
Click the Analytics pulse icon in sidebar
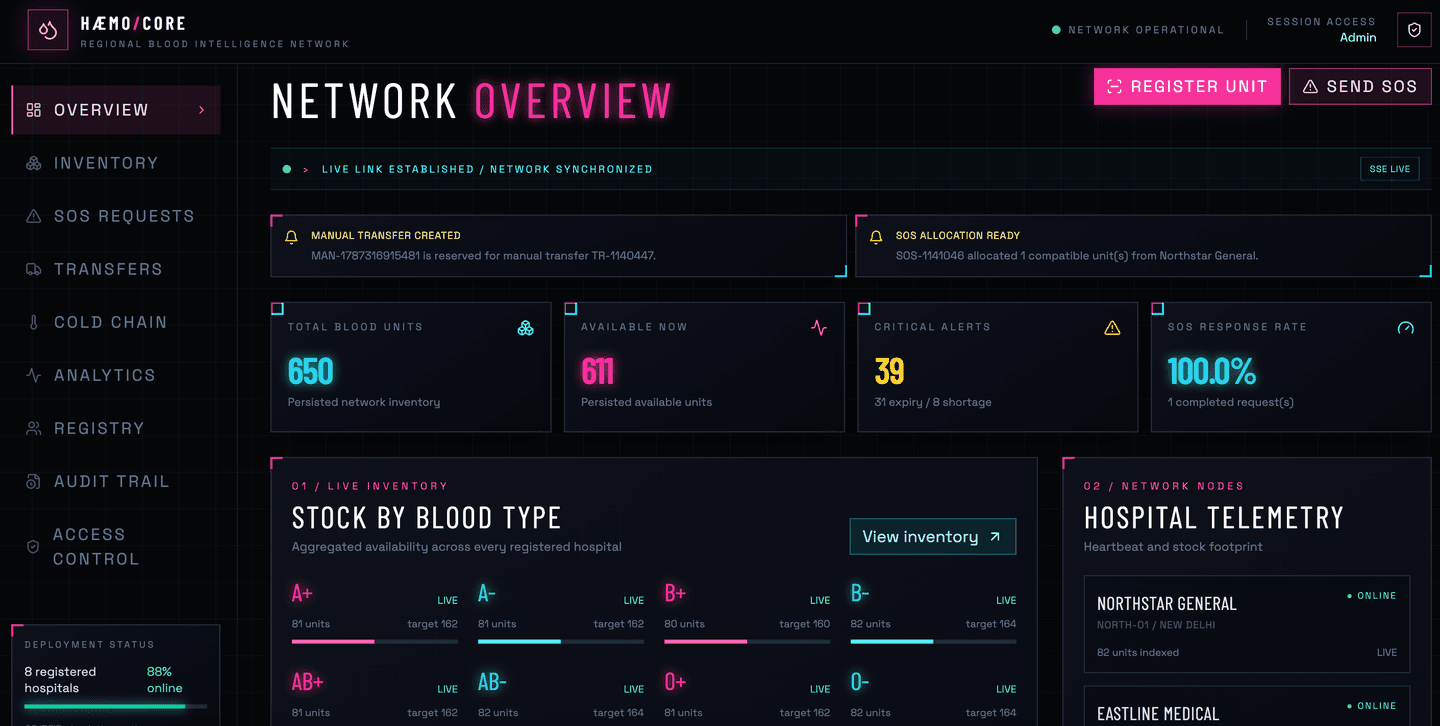(34, 375)
